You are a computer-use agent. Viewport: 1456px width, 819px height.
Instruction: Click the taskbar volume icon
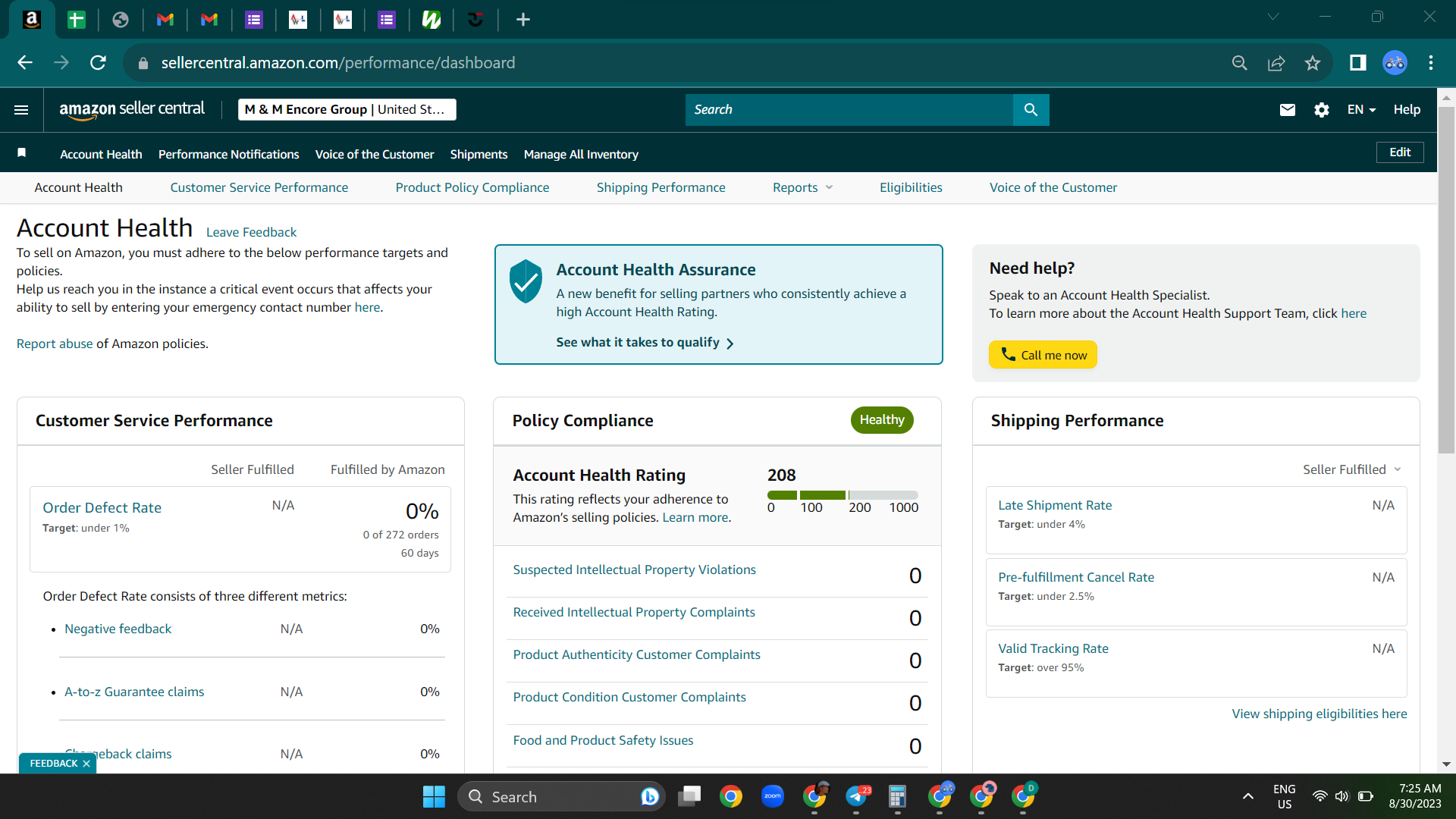click(1342, 796)
